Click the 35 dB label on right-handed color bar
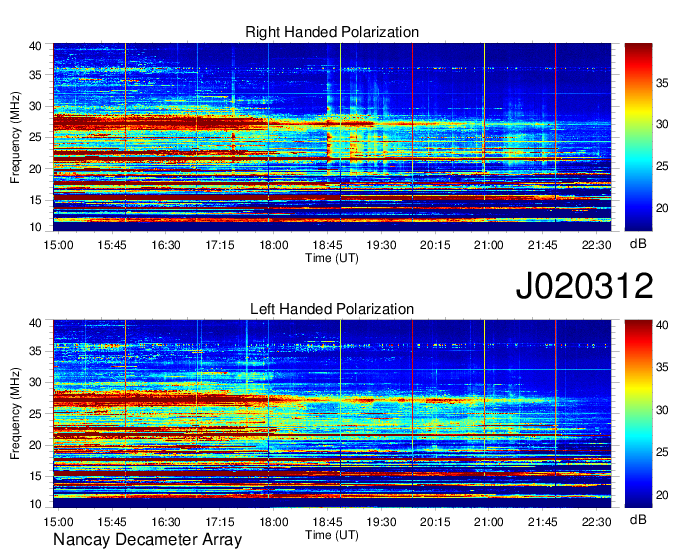 pyautogui.click(x=662, y=83)
